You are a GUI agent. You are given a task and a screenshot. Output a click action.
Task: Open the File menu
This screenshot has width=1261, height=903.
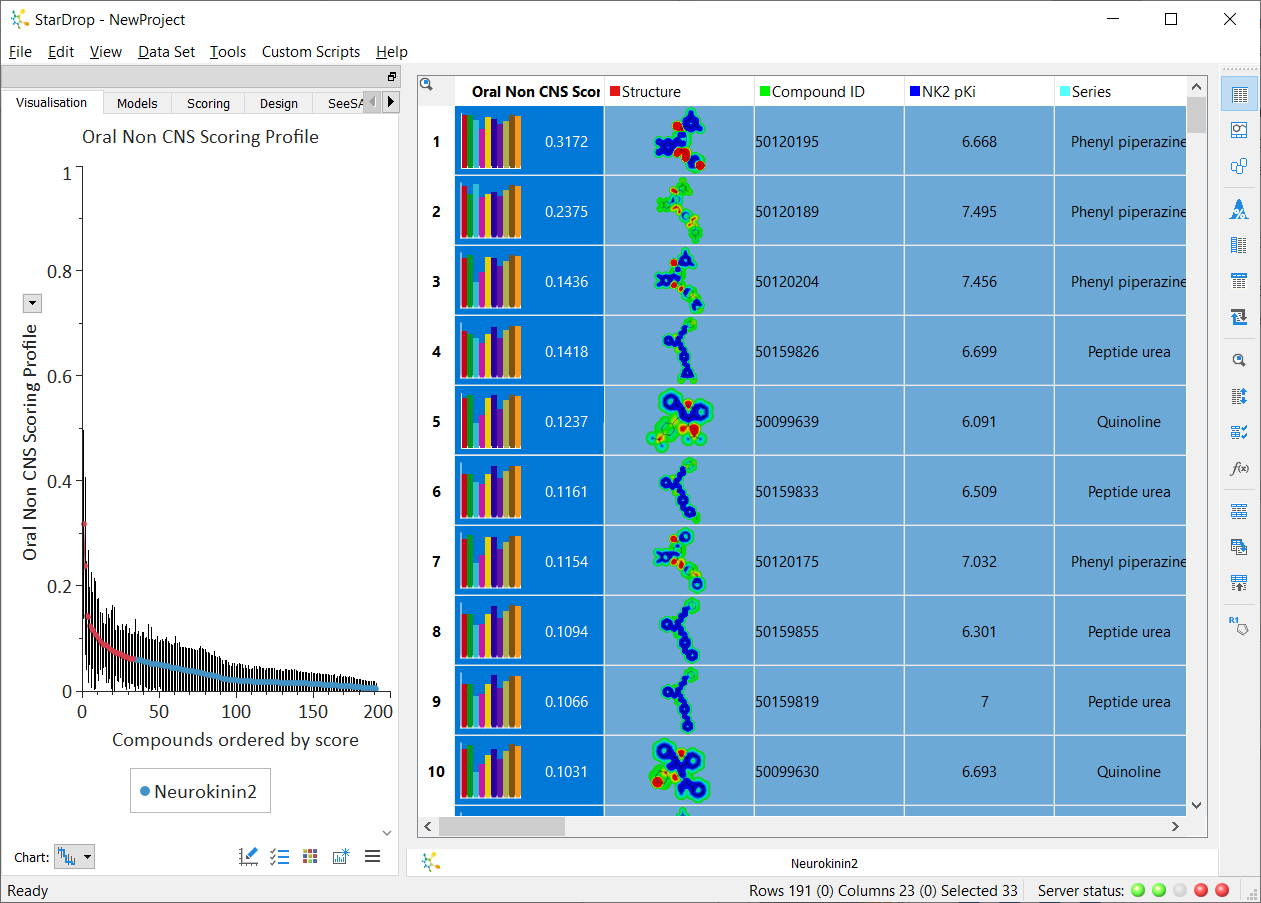click(x=20, y=52)
